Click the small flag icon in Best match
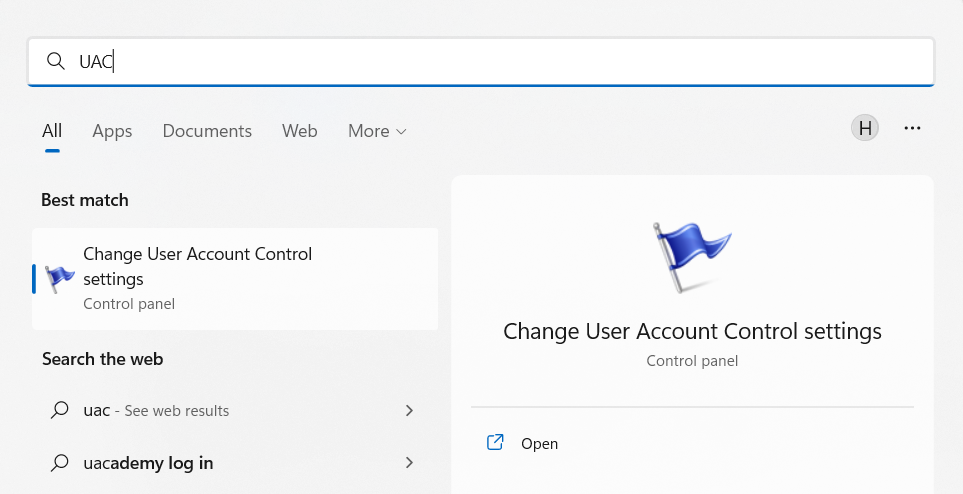963x494 pixels. (61, 278)
